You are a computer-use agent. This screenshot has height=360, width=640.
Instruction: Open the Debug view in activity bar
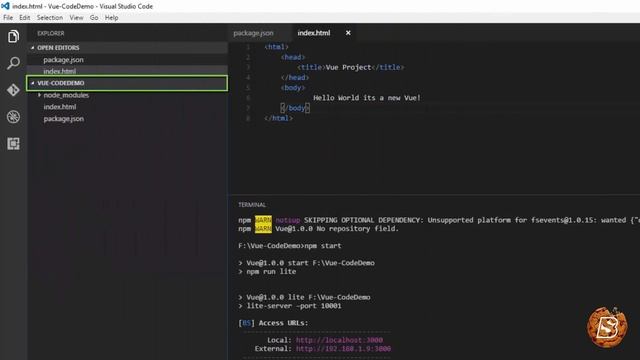(13, 117)
